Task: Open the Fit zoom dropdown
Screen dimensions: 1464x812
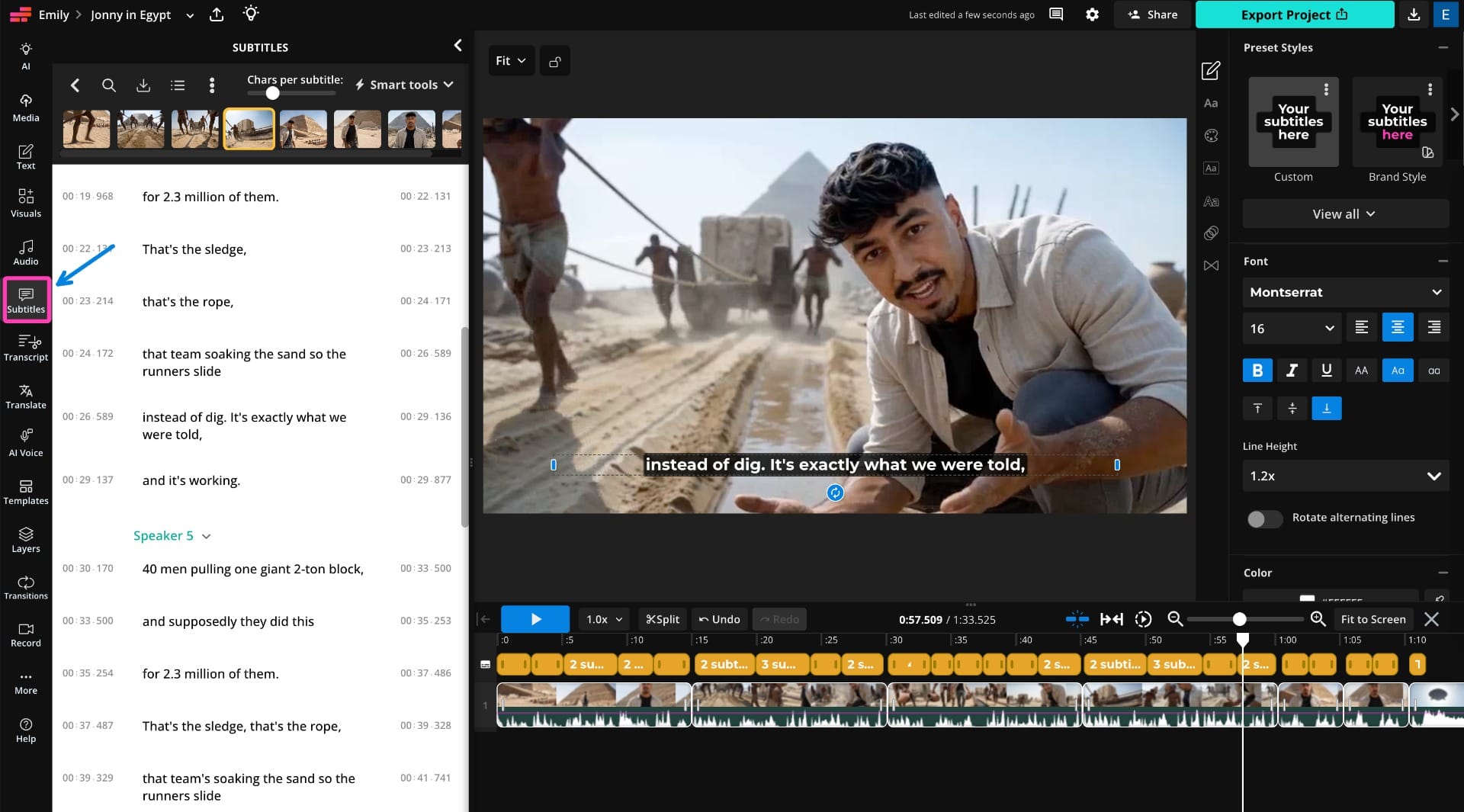Action: coord(511,61)
